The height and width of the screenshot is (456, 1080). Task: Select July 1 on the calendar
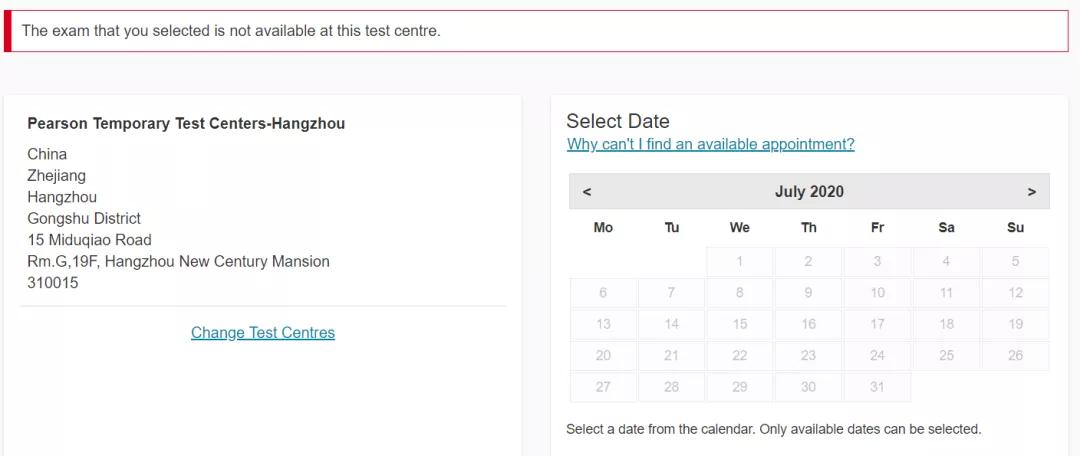(740, 262)
